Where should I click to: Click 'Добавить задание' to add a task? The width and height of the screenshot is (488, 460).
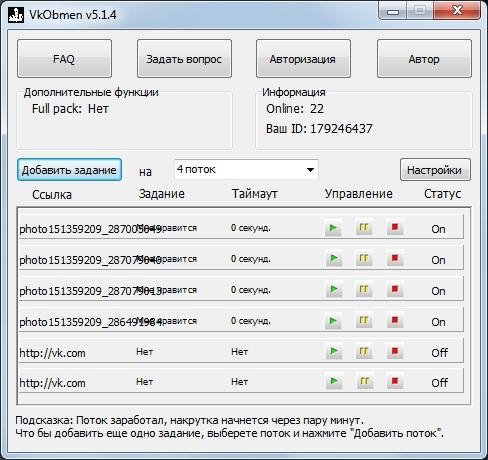tap(69, 170)
